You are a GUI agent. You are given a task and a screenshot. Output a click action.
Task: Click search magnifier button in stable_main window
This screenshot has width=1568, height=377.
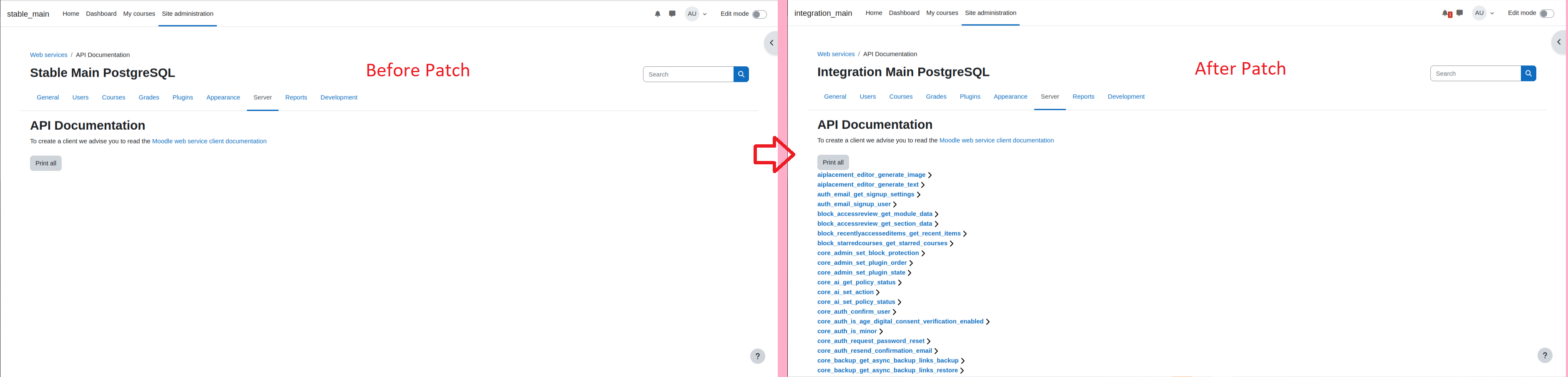coord(741,74)
